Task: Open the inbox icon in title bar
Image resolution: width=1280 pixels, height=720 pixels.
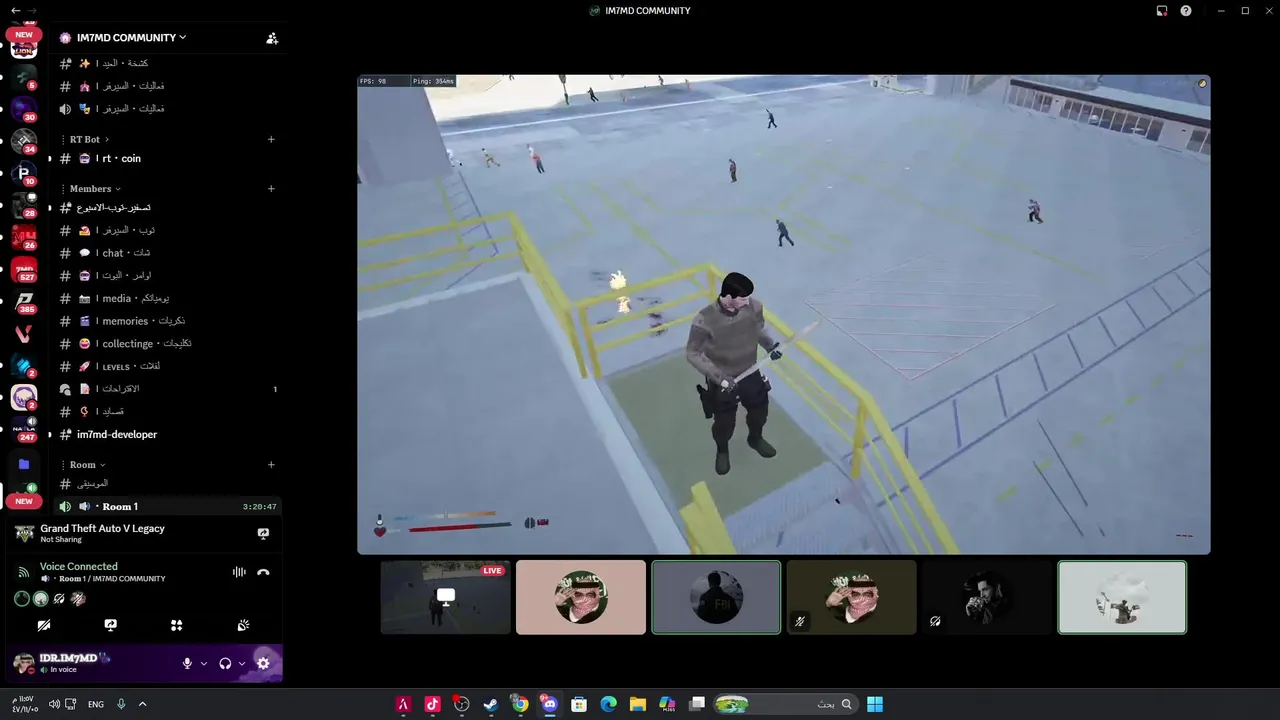Action: [x=1162, y=11]
